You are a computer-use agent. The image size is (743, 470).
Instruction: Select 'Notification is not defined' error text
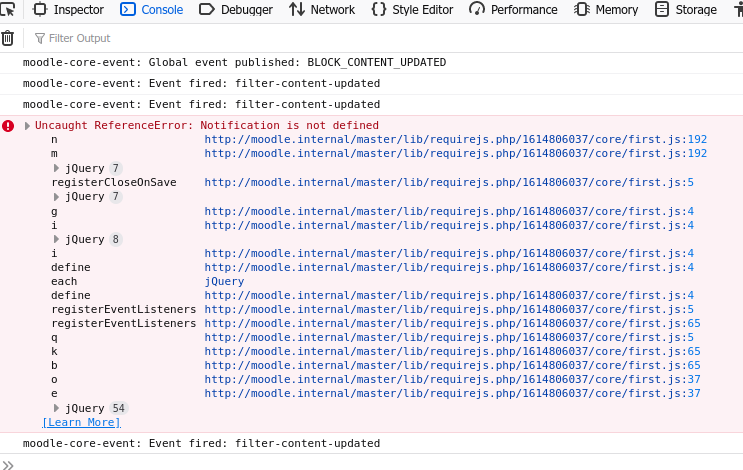290,126
